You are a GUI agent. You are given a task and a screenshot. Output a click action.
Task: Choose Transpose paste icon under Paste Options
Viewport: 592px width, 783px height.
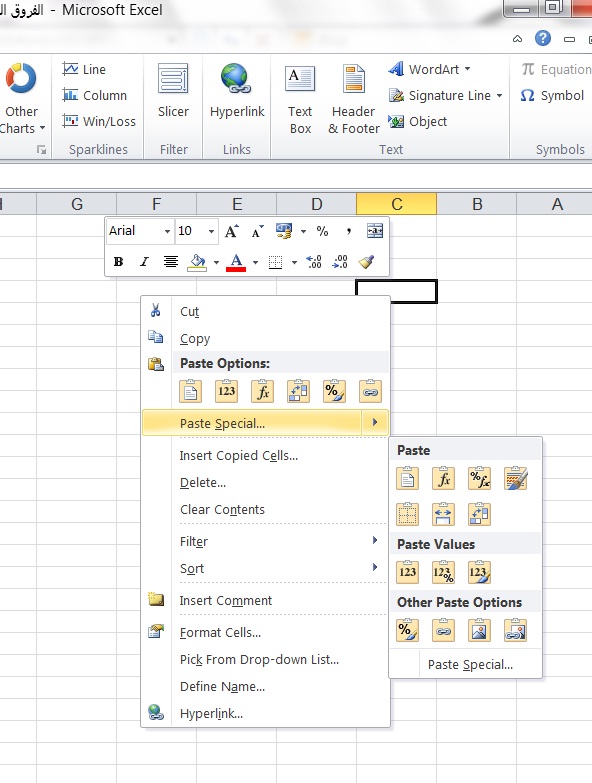(x=298, y=391)
